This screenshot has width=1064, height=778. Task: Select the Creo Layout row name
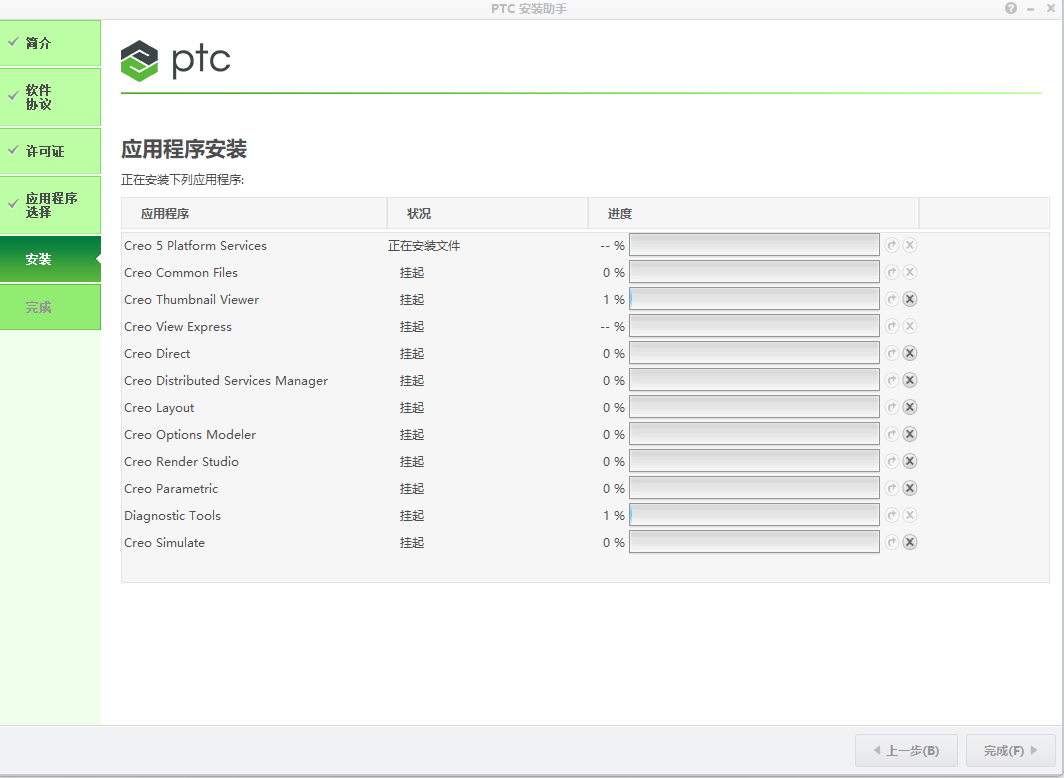(159, 408)
